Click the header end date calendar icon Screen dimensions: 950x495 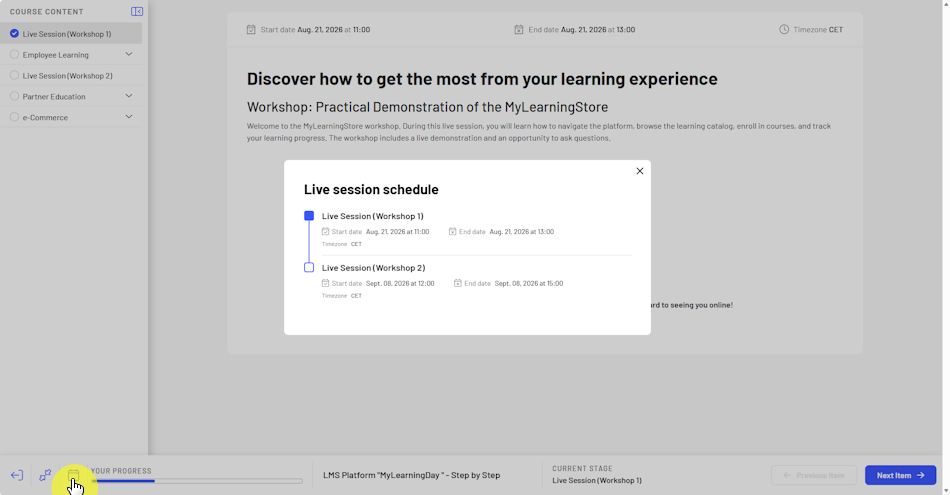point(519,29)
